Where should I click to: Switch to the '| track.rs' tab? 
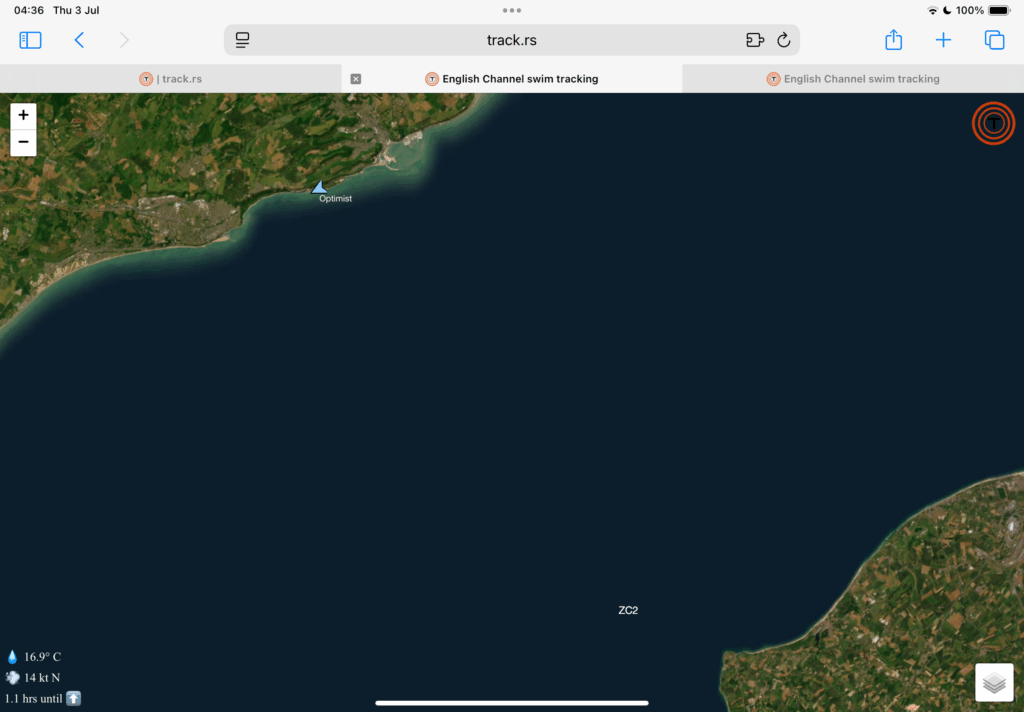(172, 79)
